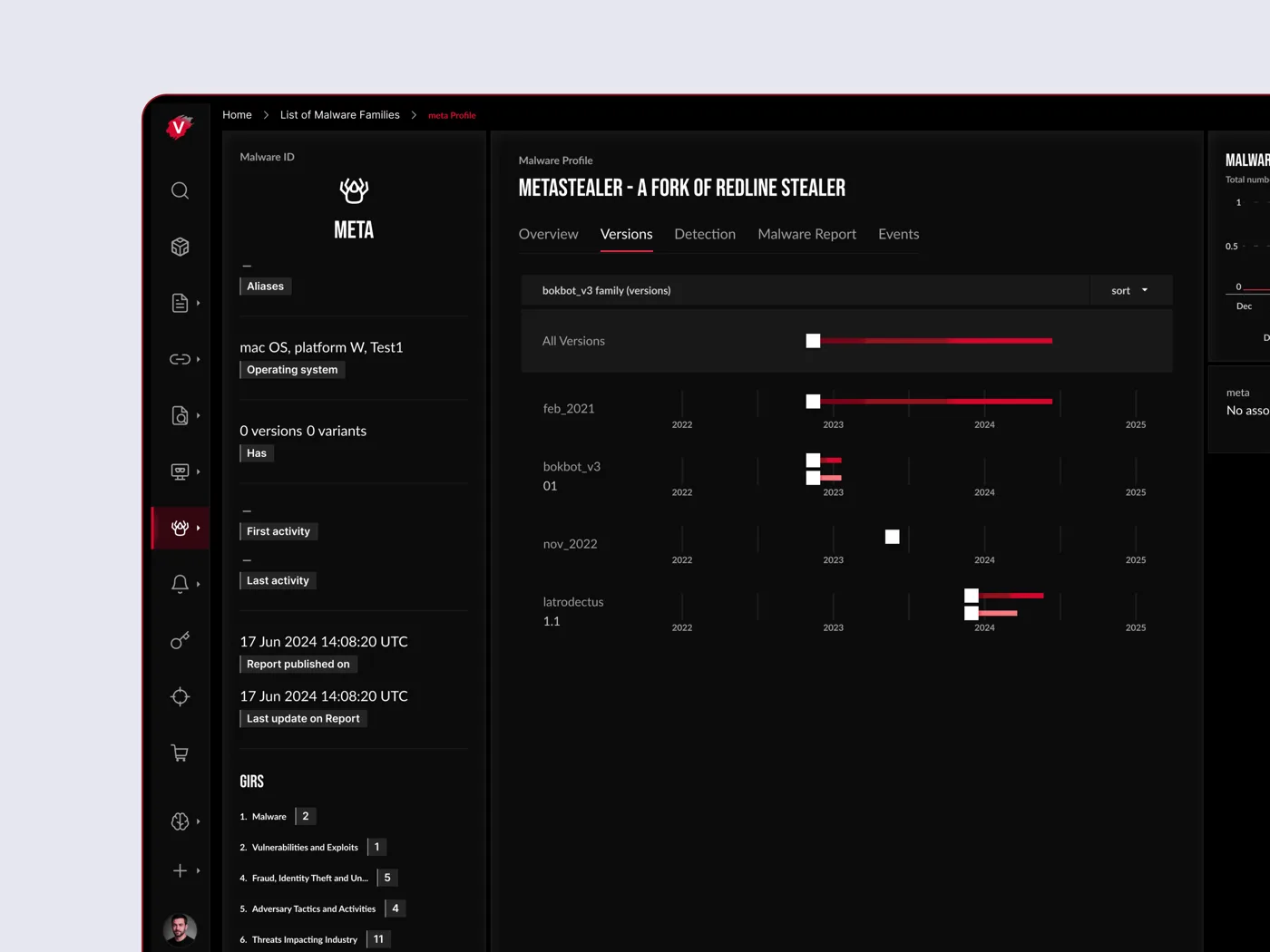Screen dimensions: 1270x952
Task: Click the META malware emblem icon
Action: pyautogui.click(x=354, y=190)
